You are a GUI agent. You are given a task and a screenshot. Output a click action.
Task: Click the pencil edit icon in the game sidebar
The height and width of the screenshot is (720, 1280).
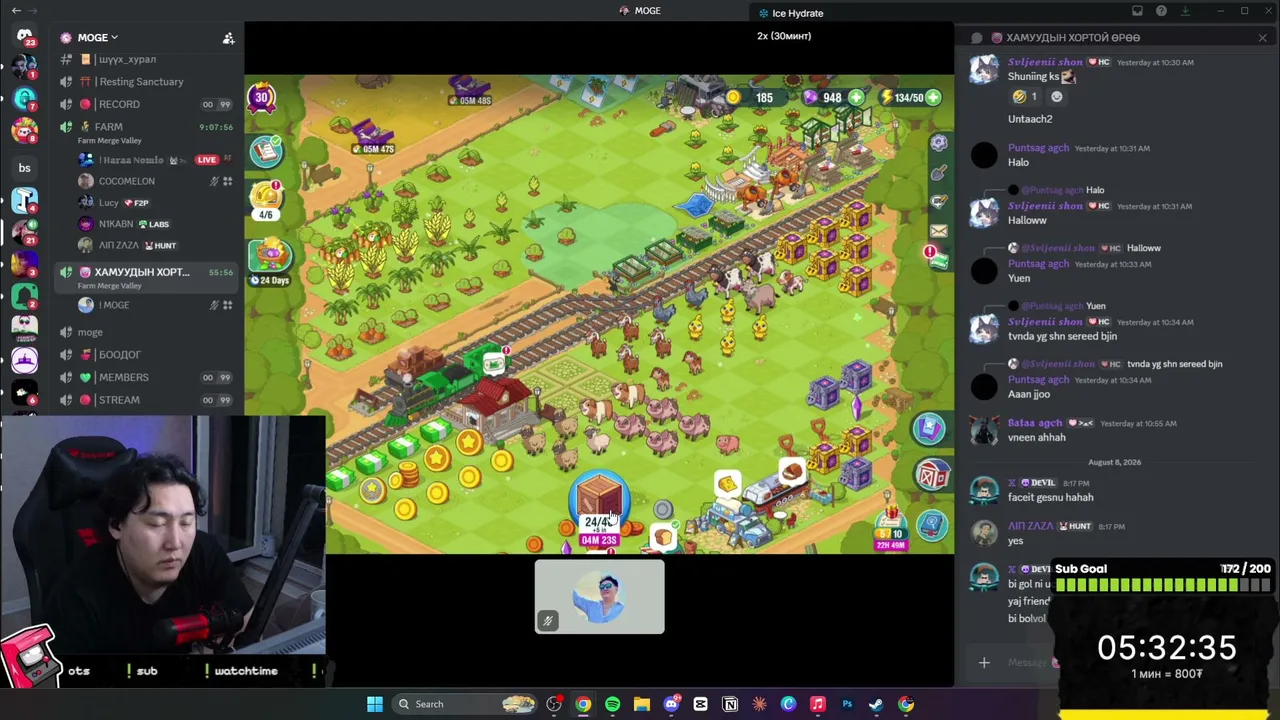[x=938, y=203]
